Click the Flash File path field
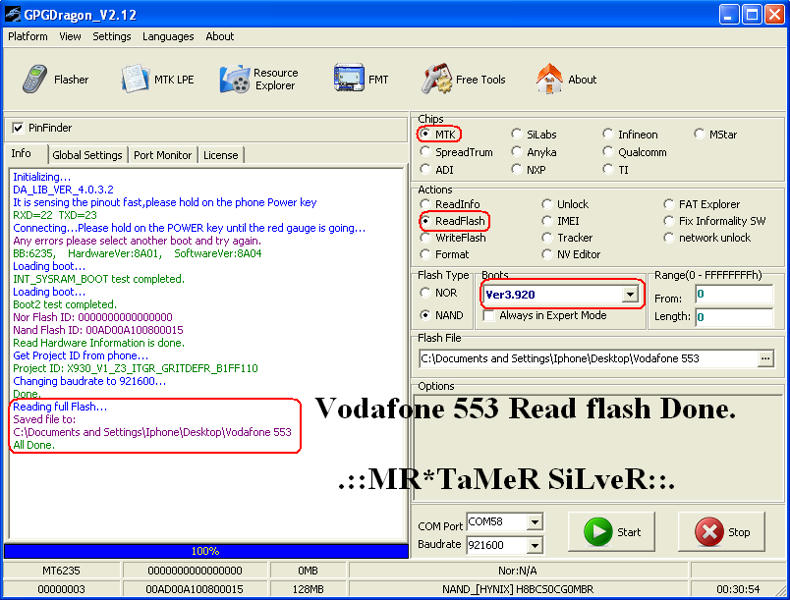The image size is (790, 600). (x=588, y=359)
